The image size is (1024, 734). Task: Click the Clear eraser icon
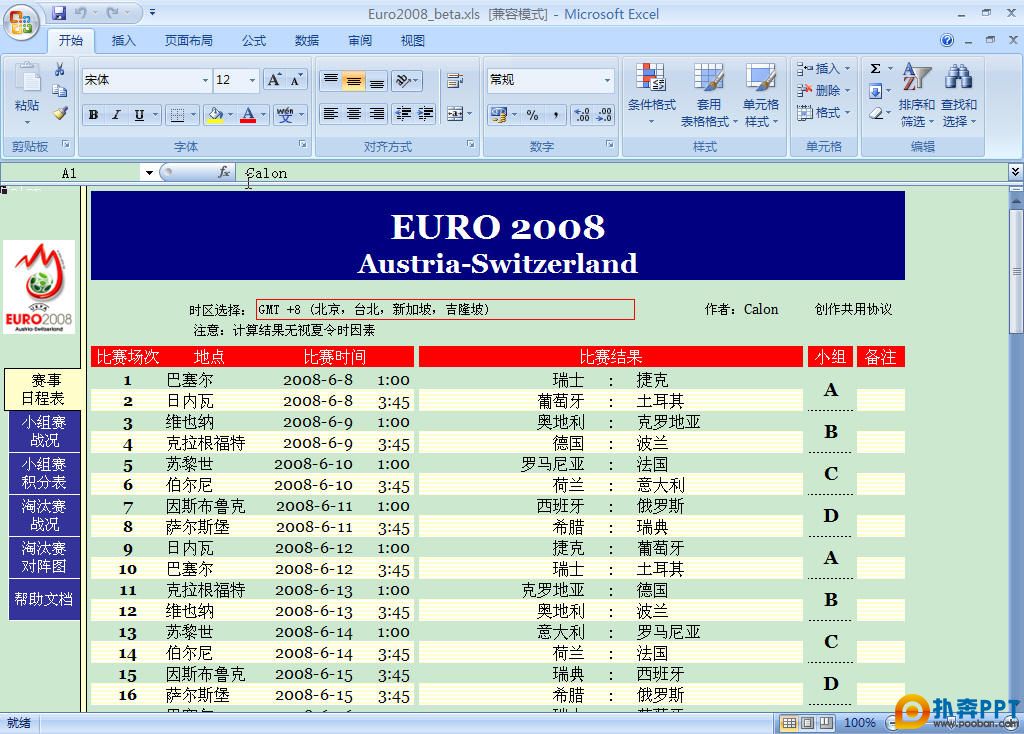pos(876,113)
